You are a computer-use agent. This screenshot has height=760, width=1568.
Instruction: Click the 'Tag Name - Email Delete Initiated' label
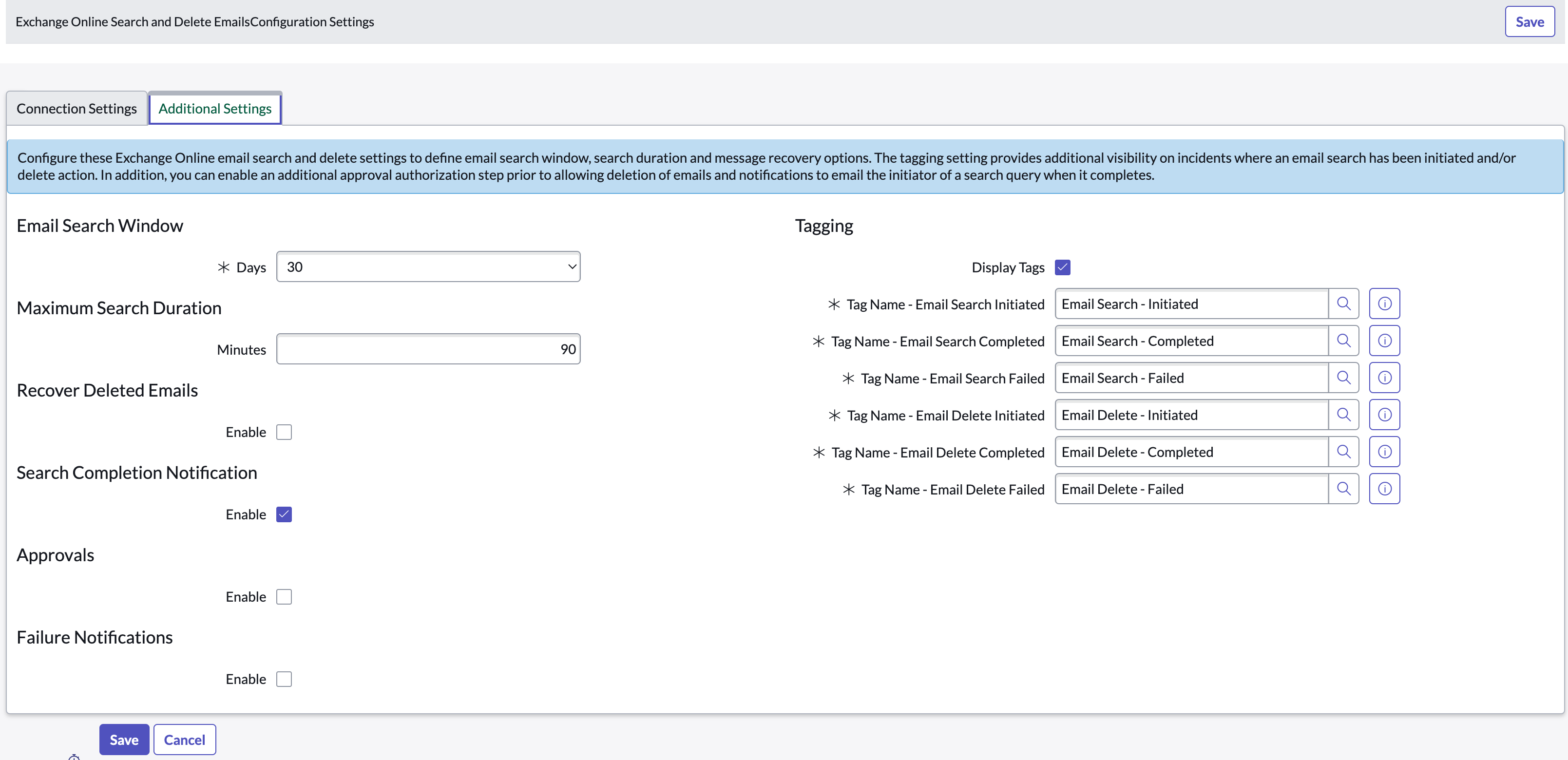point(946,416)
